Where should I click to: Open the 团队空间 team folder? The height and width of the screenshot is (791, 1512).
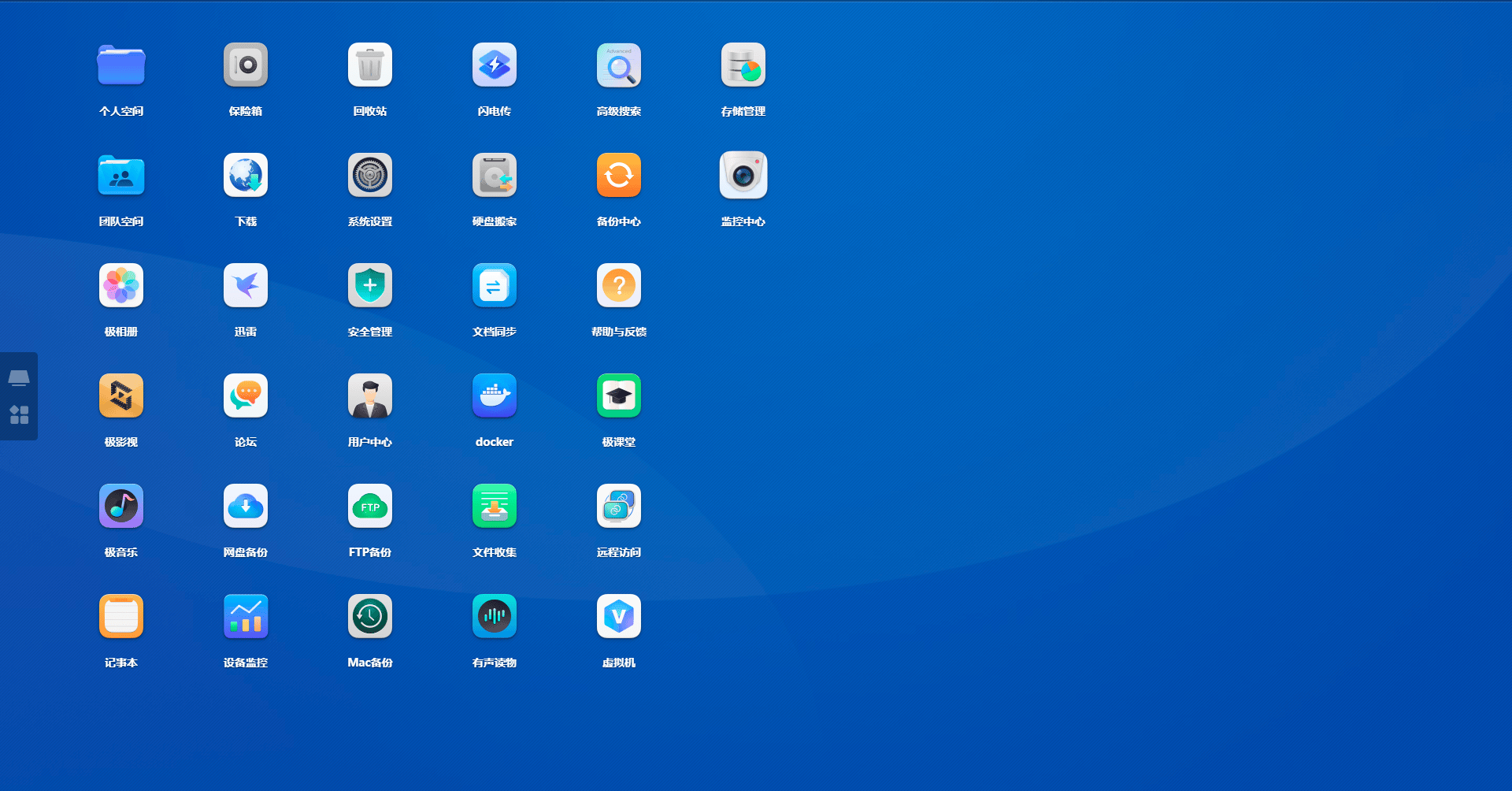pyautogui.click(x=121, y=175)
